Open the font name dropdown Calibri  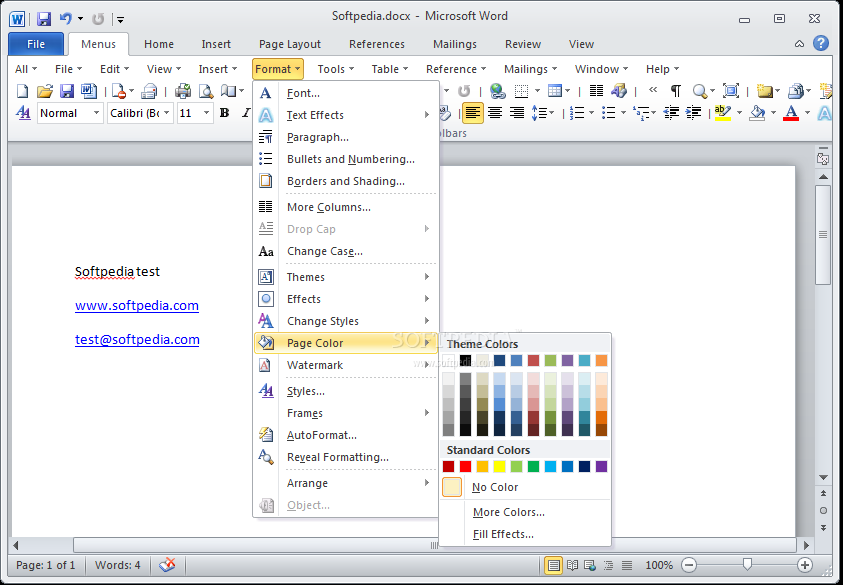[x=167, y=113]
